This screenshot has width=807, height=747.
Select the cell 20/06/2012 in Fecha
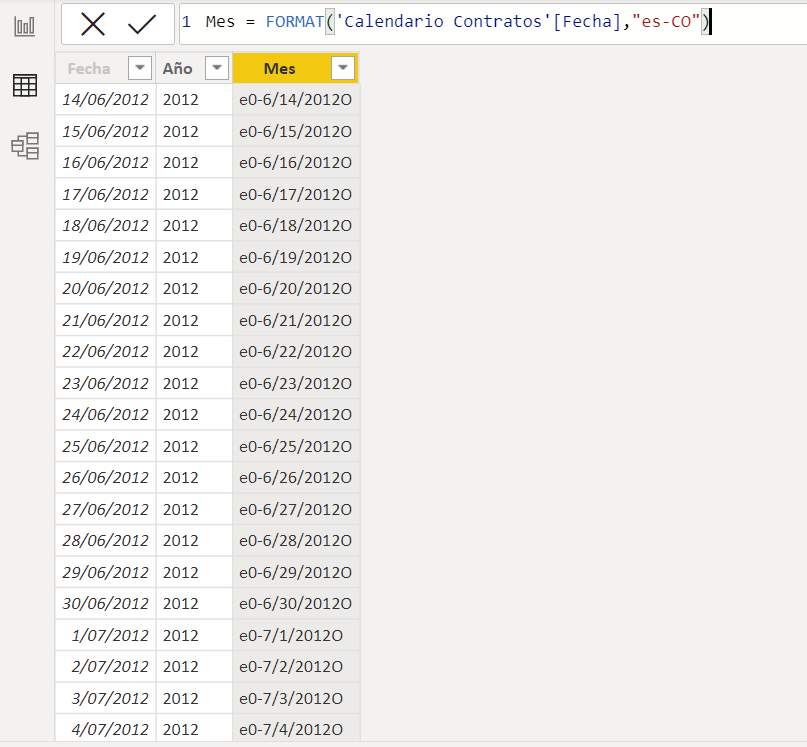tap(105, 288)
